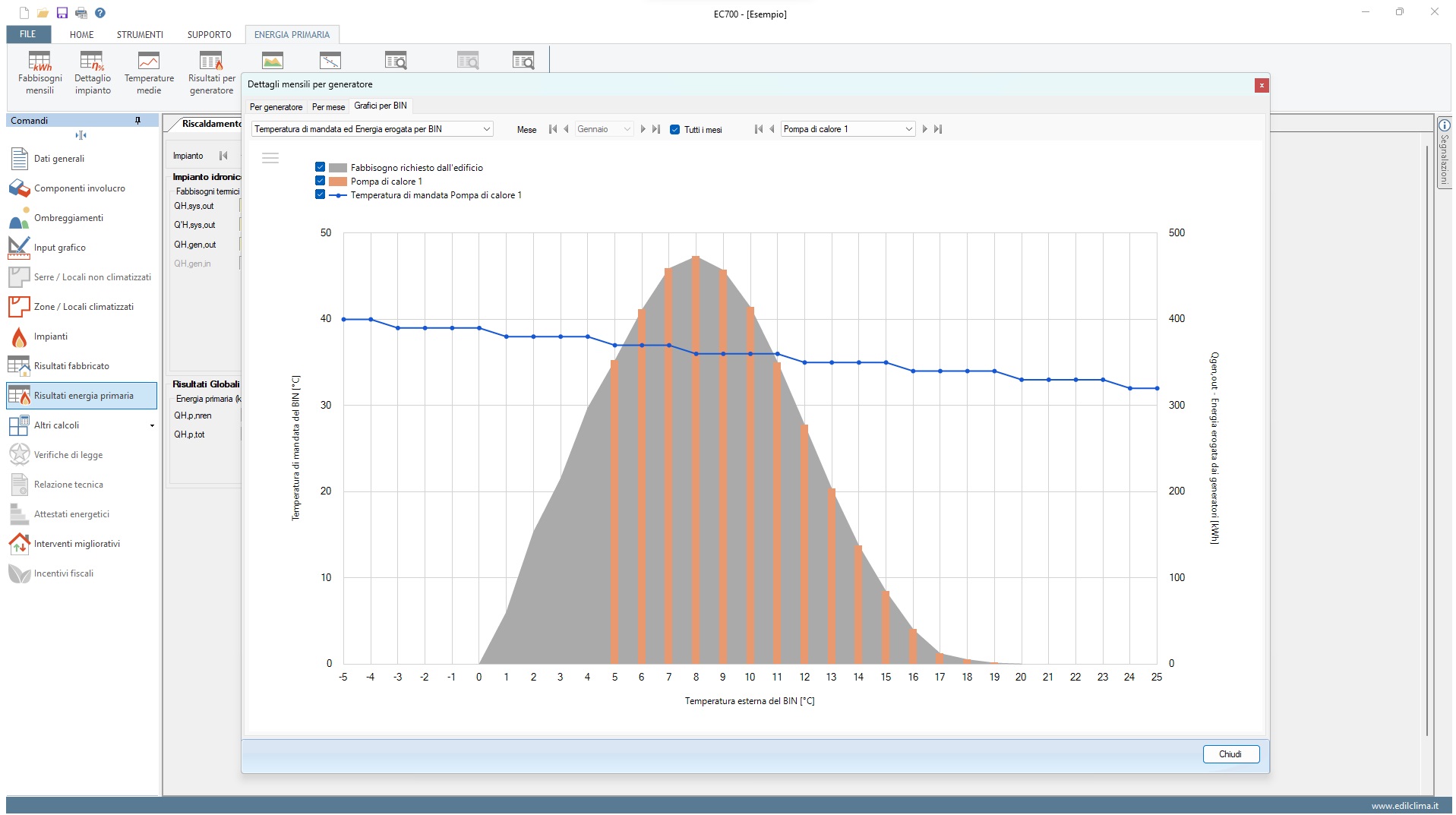This screenshot has width=1456, height=815.
Task: Go to previous generator arrow
Action: 772,129
